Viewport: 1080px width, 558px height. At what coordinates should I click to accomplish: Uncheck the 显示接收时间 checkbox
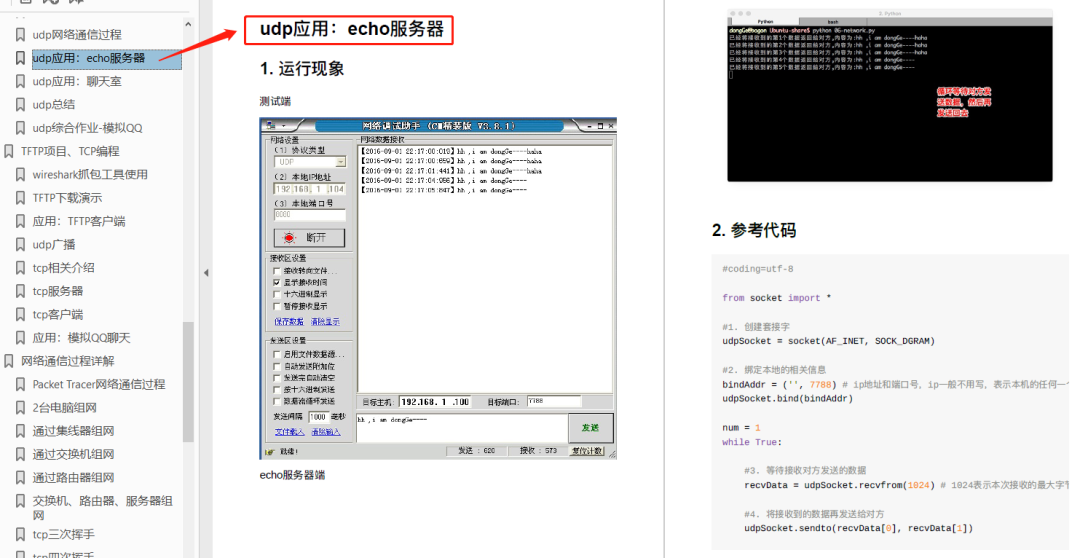click(277, 283)
